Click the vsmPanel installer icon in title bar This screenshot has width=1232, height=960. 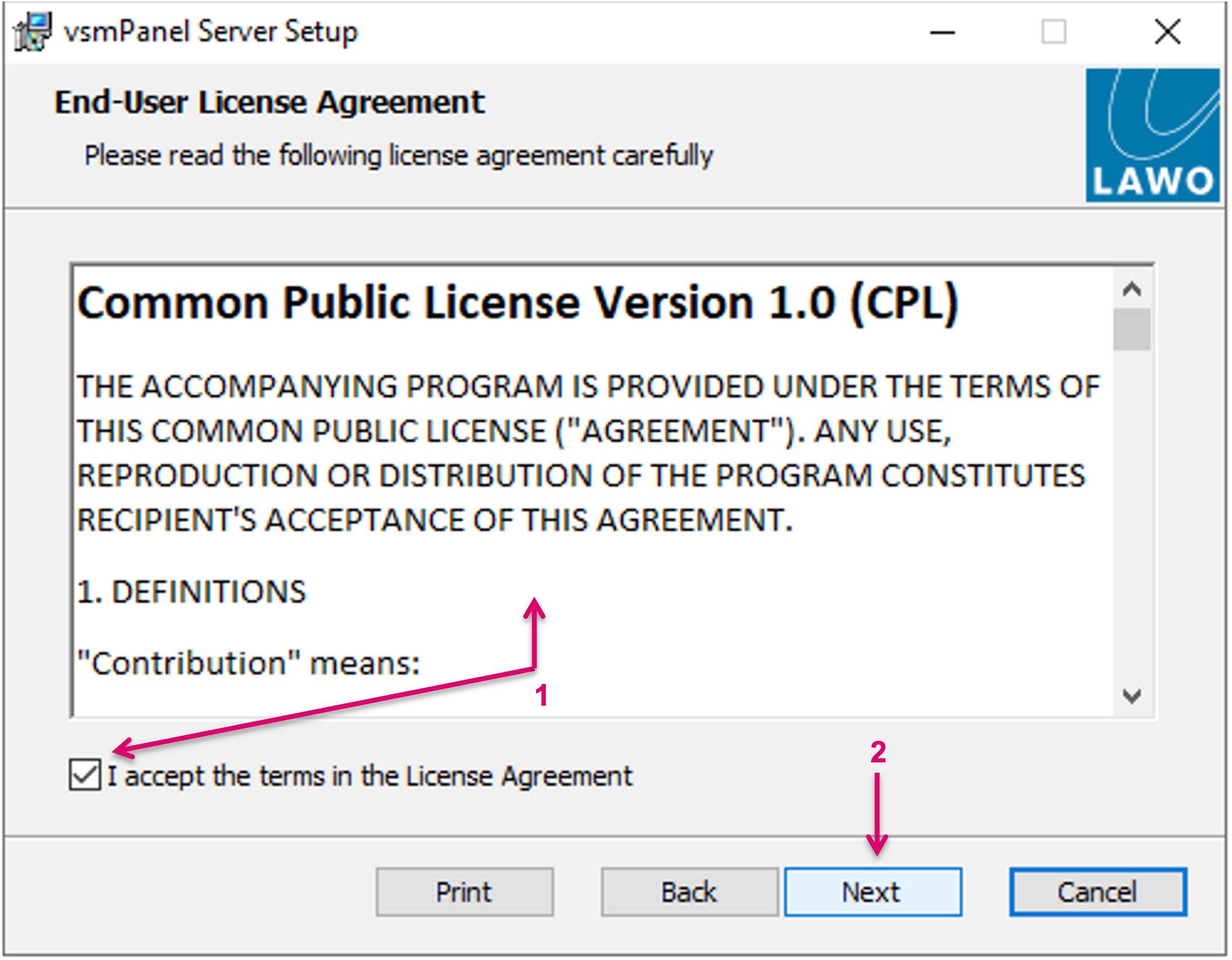33,32
